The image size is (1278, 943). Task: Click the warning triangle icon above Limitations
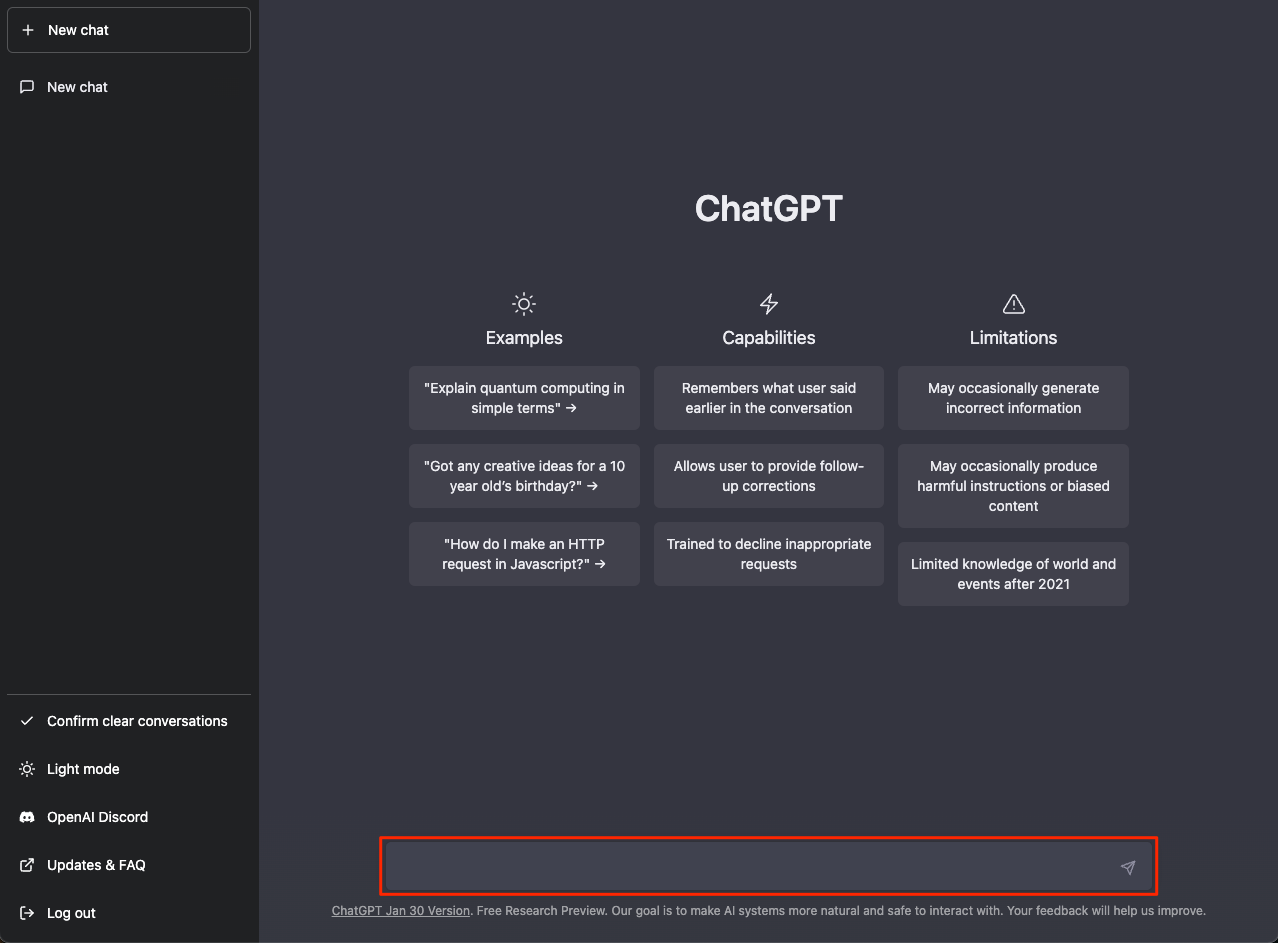[1013, 304]
